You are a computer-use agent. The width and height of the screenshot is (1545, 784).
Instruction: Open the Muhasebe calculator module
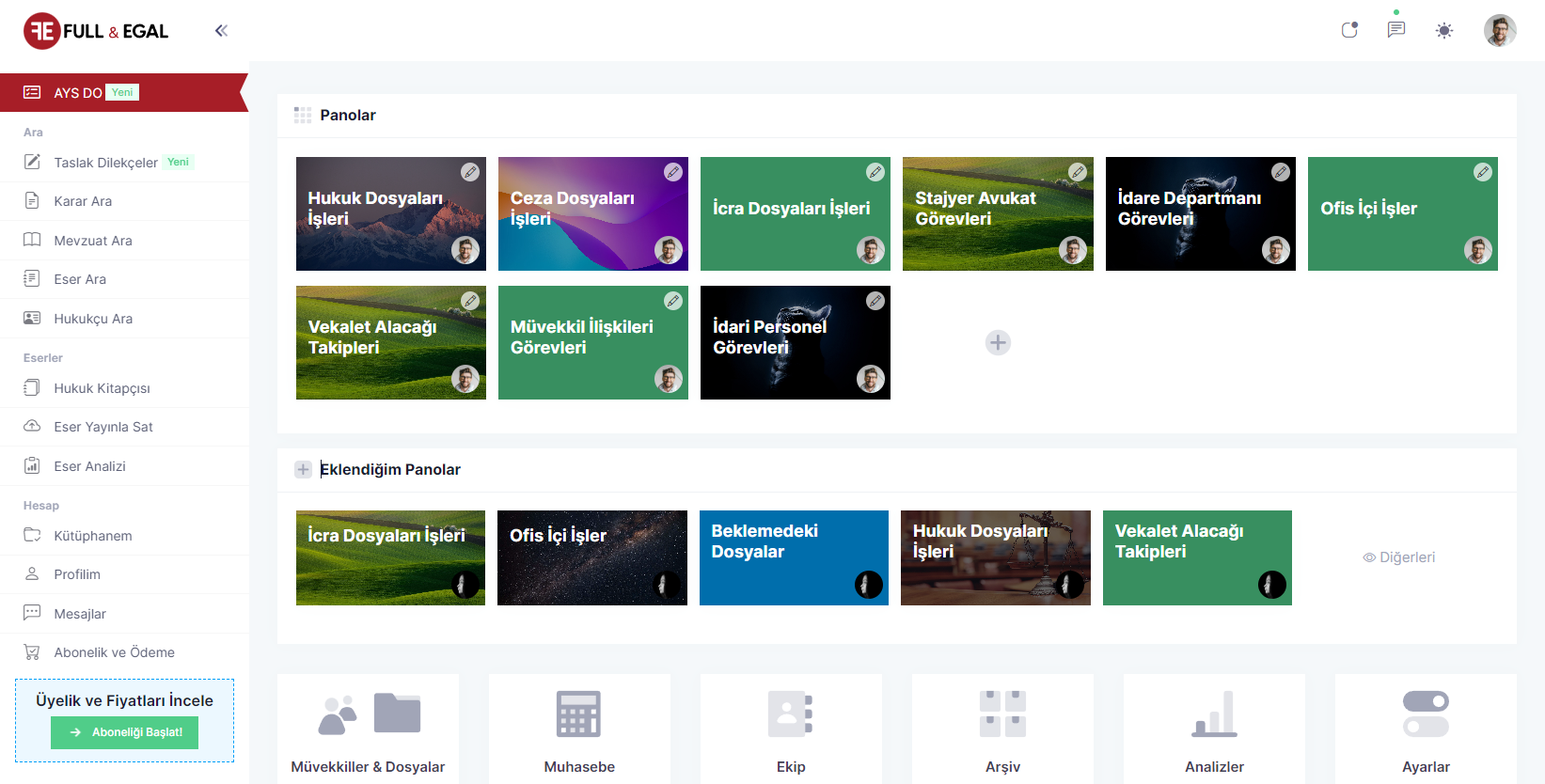579,729
